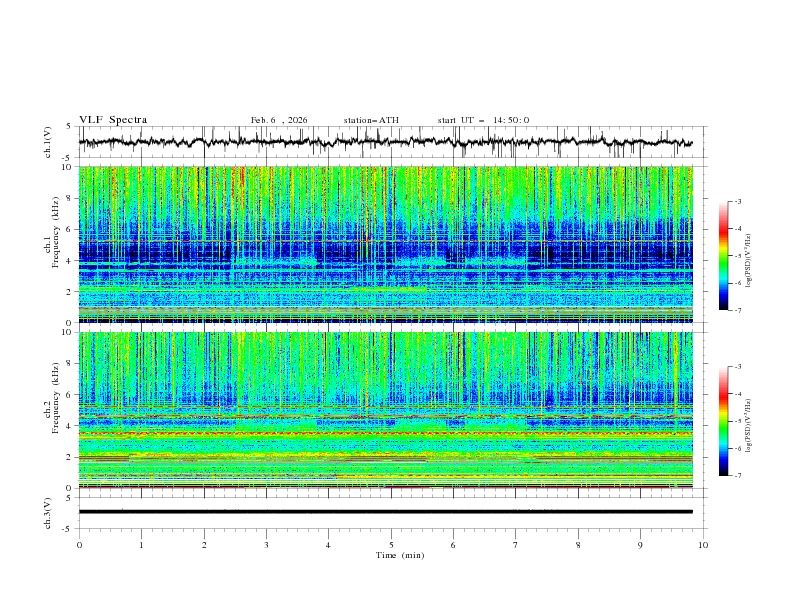Click the "5" tick on ch.1(V) axis

(x=69, y=126)
